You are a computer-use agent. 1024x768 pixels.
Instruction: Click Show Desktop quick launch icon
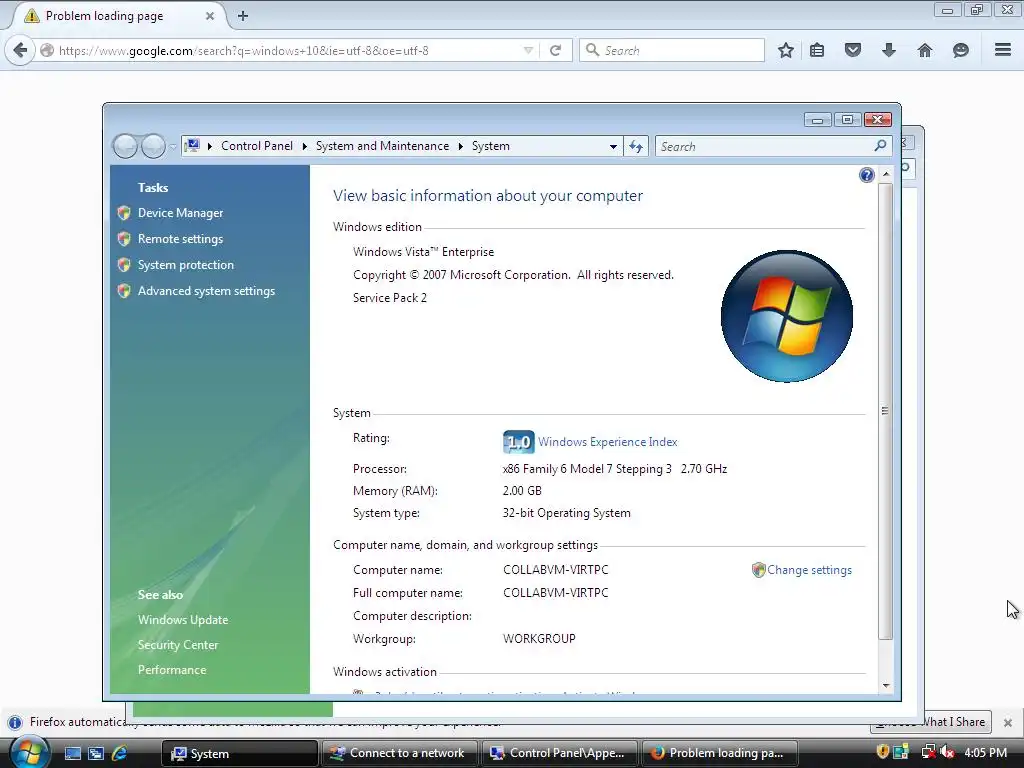tap(72, 754)
